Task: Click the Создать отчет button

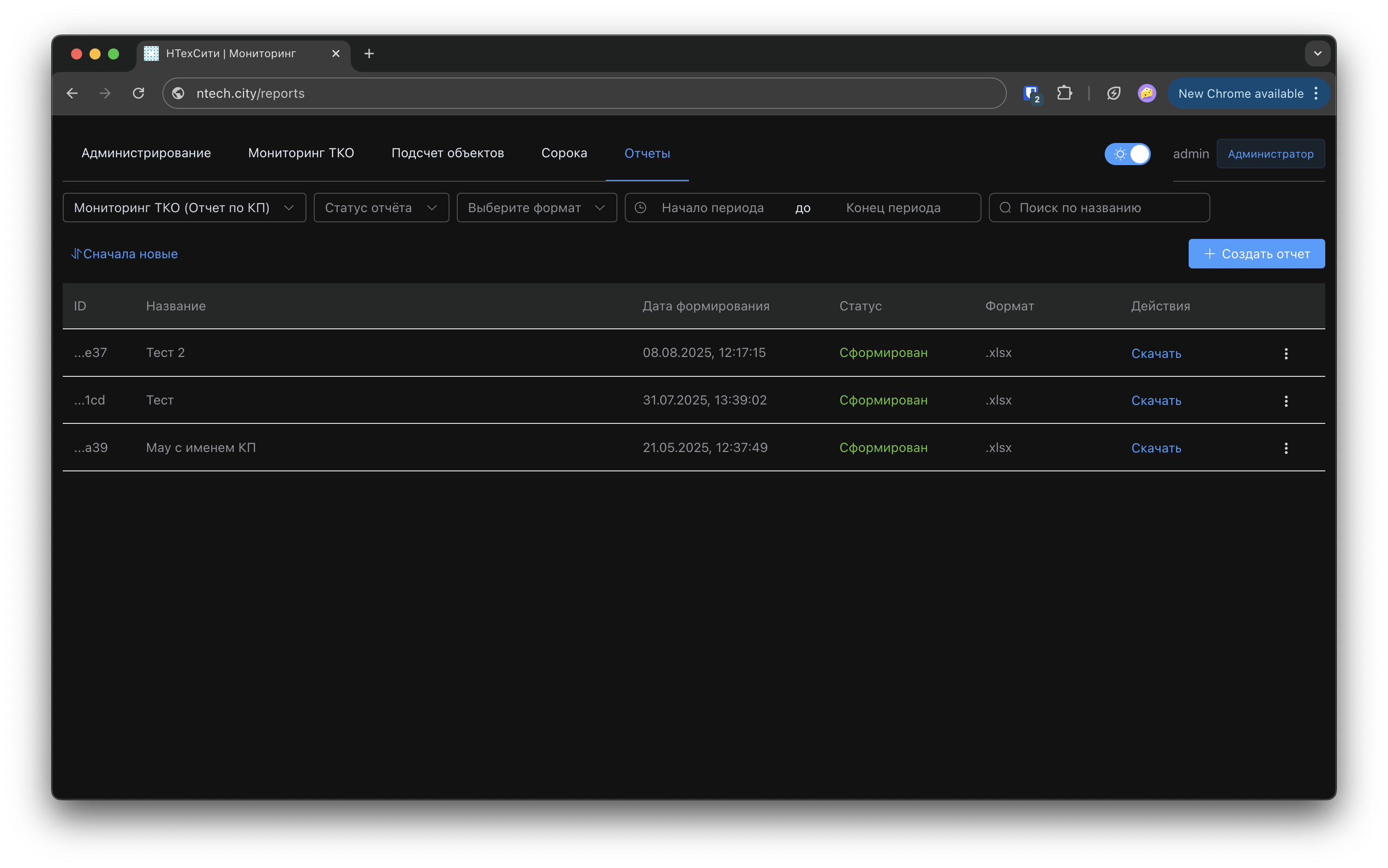Action: click(1256, 254)
